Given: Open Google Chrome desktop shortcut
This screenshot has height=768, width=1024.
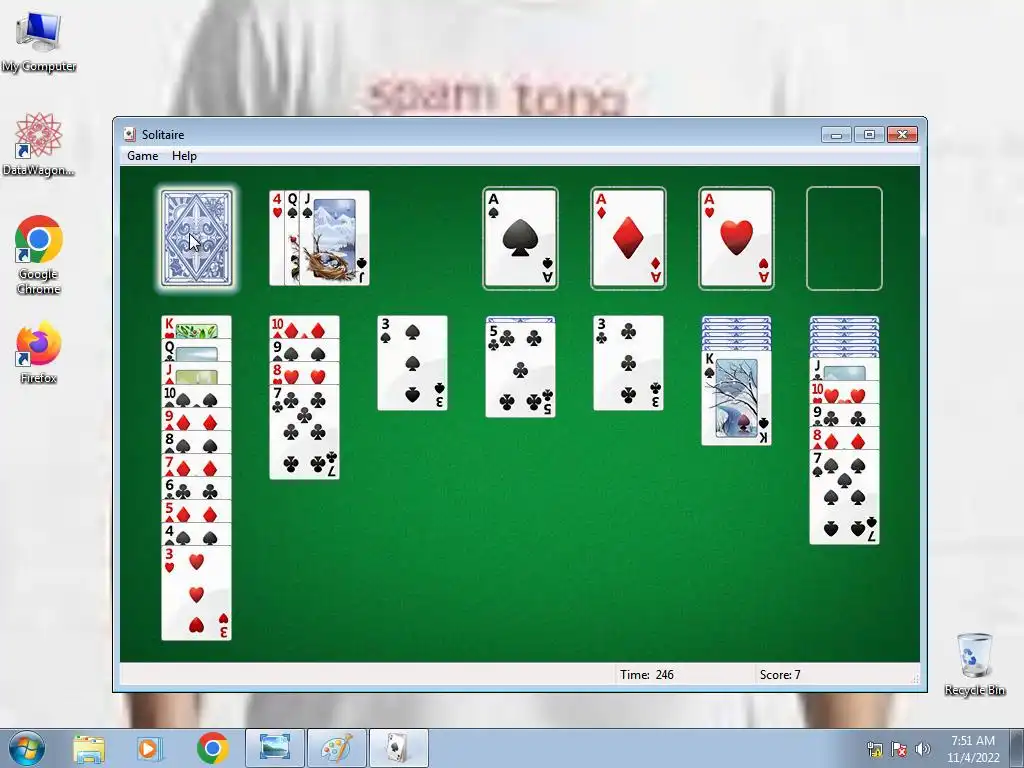Looking at the screenshot, I should tap(39, 255).
